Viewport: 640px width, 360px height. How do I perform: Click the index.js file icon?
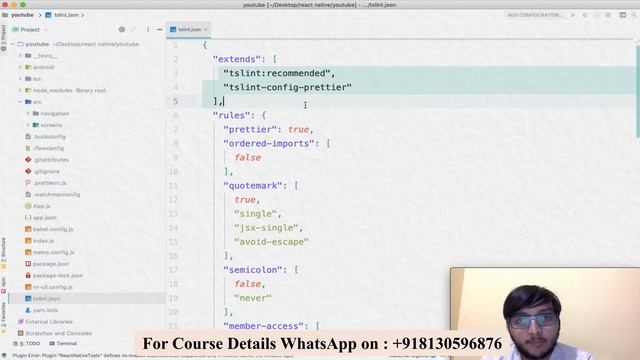[28, 241]
